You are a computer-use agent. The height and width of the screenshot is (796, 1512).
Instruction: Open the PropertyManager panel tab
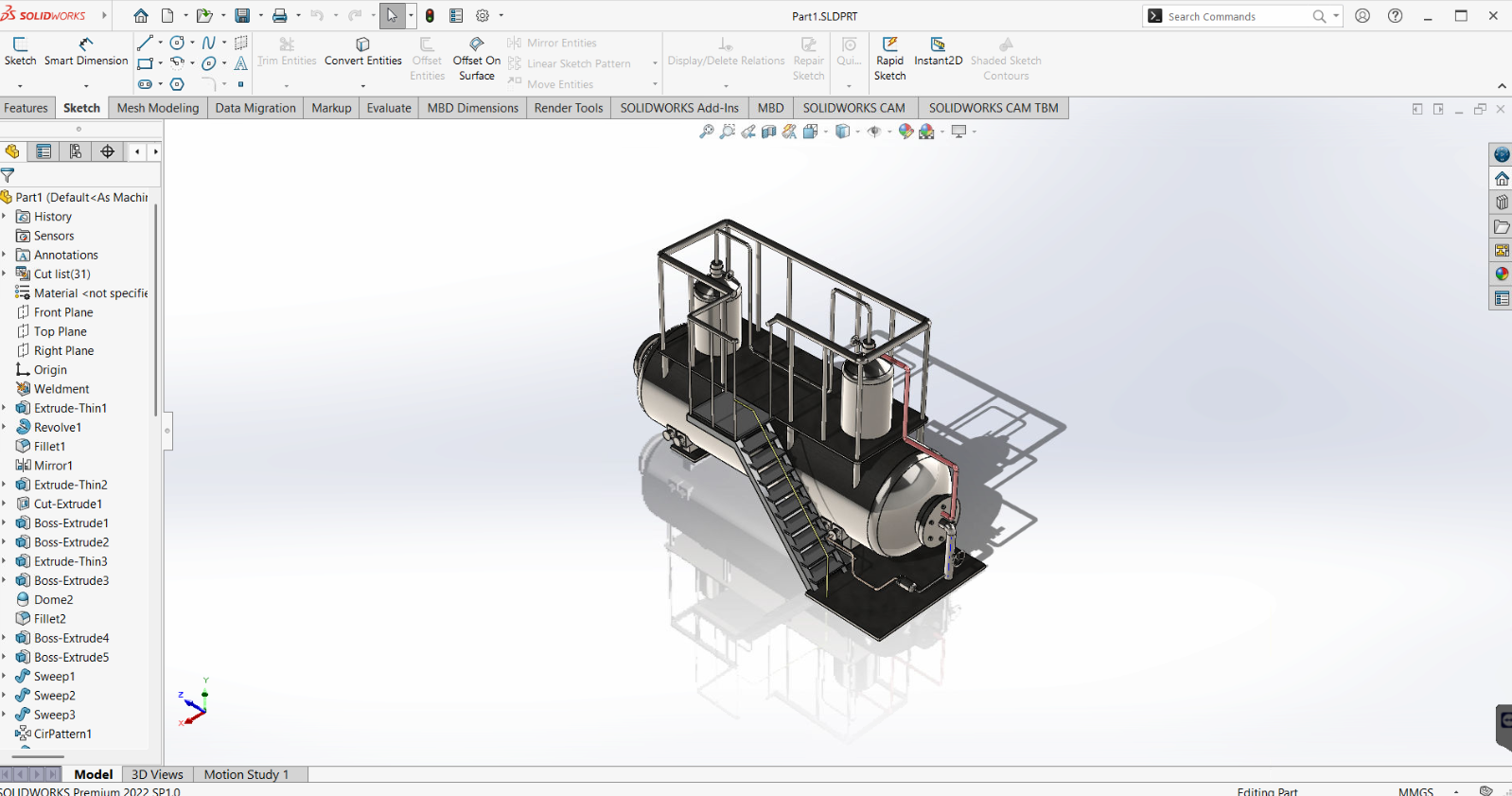44,151
